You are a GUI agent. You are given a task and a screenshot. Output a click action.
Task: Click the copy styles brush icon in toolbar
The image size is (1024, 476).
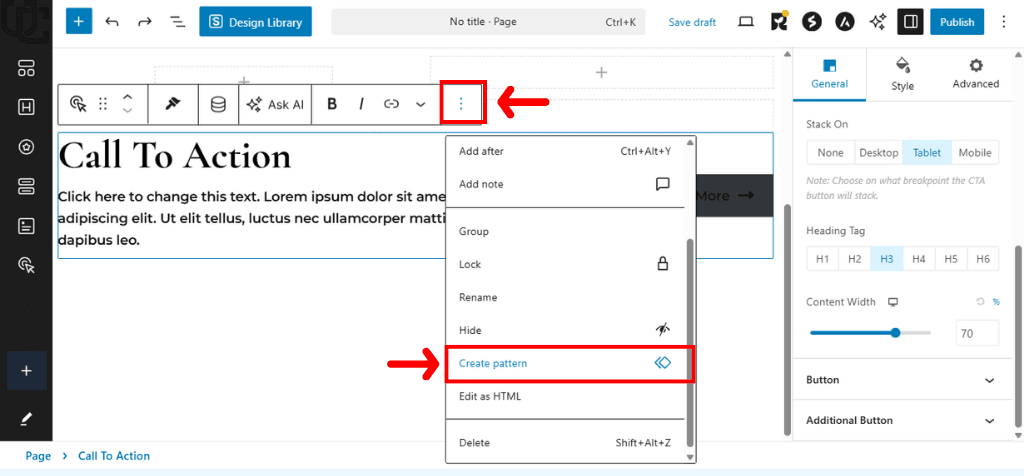[173, 104]
